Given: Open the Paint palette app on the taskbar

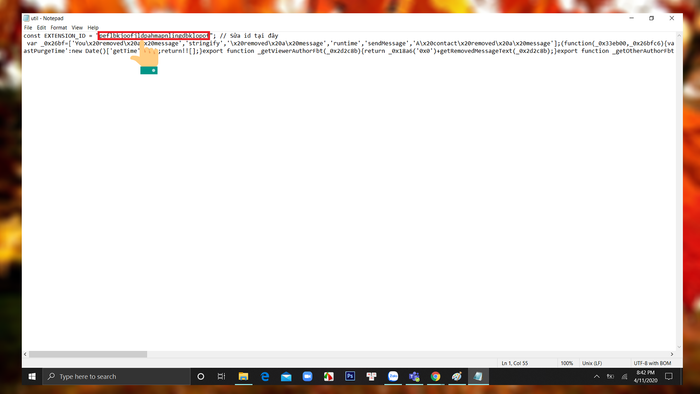Looking at the screenshot, I should click(x=457, y=377).
